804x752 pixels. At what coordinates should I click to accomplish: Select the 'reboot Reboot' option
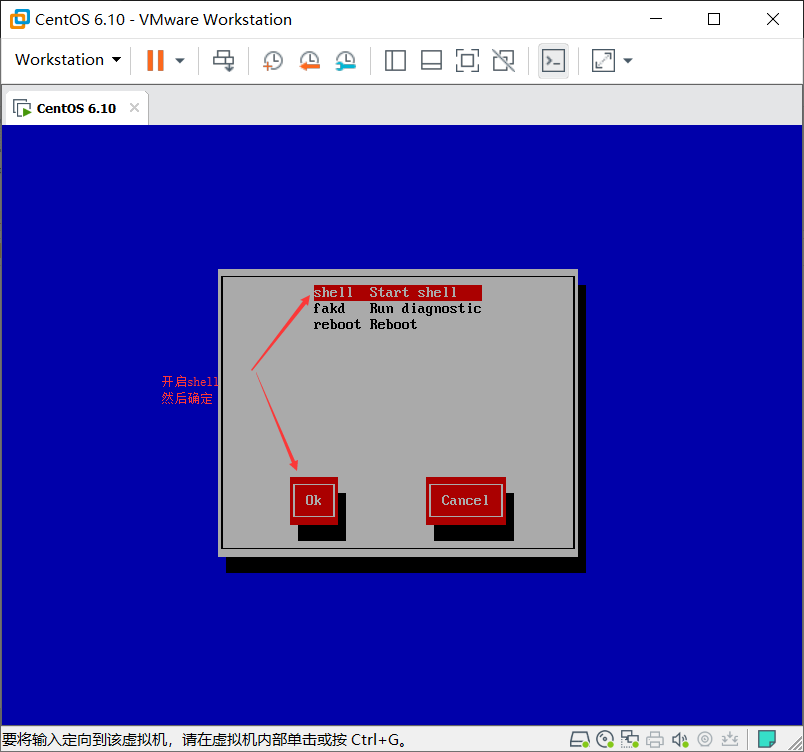pyautogui.click(x=365, y=324)
